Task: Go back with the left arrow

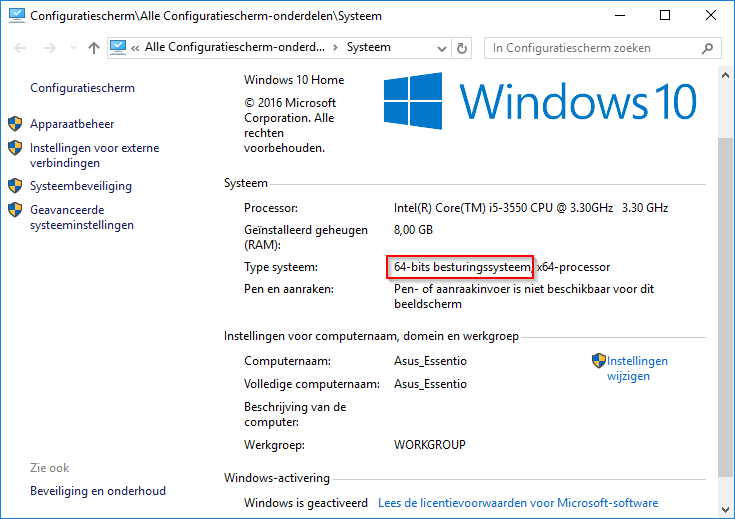Action: coord(20,48)
